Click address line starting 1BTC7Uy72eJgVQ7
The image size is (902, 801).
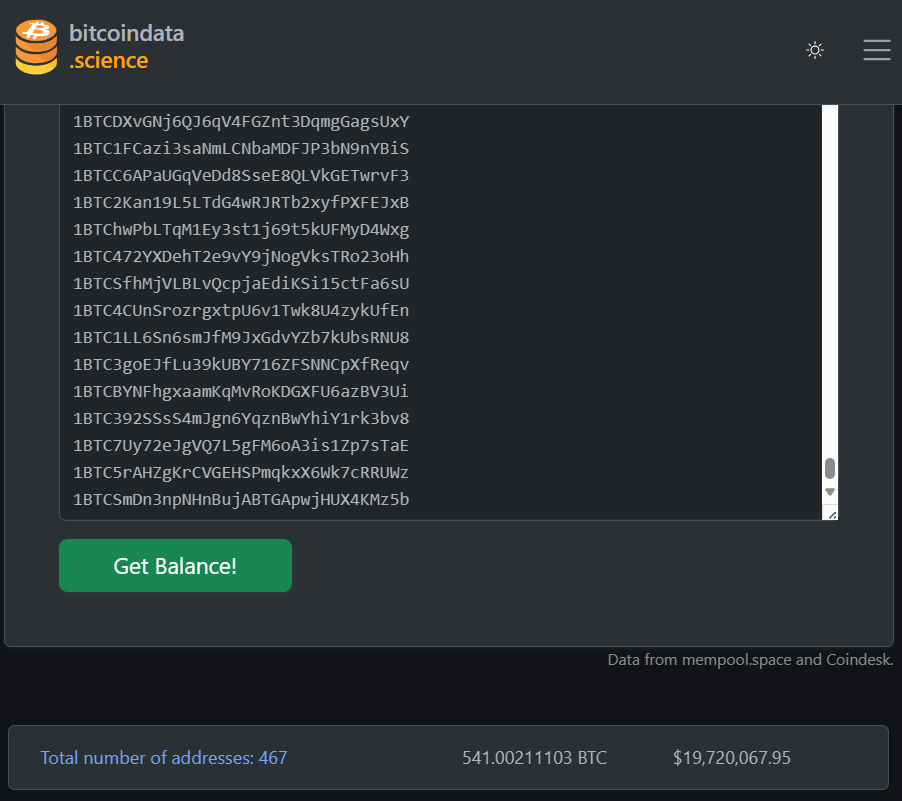241,445
